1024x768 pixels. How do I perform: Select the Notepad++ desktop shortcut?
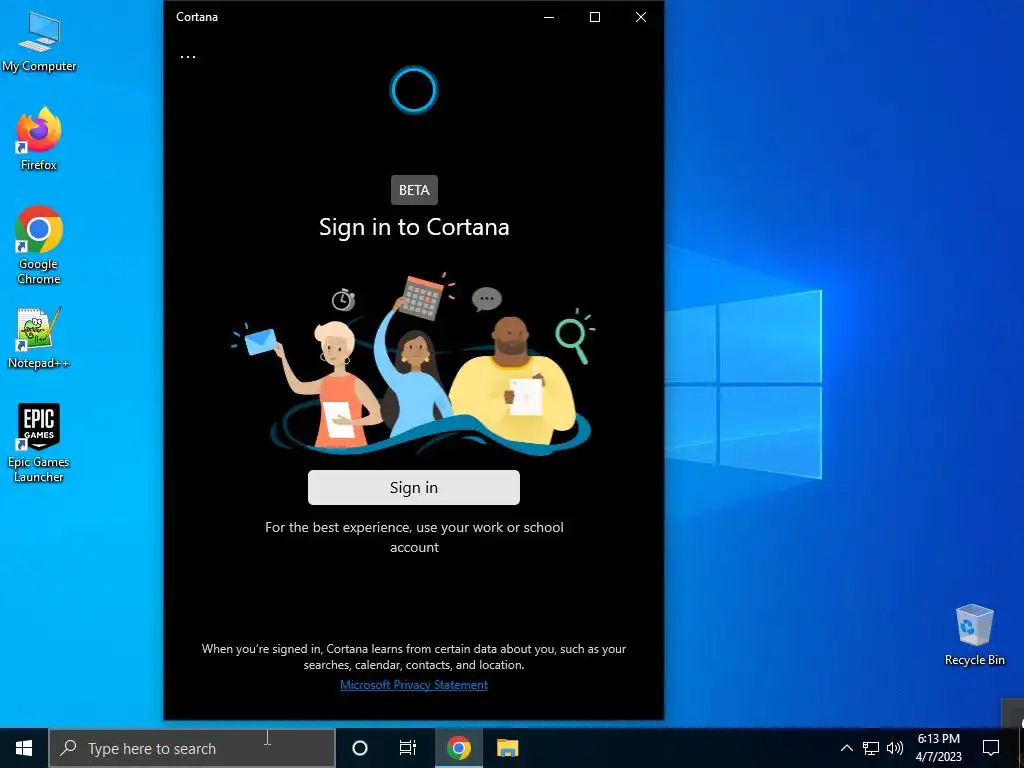(x=39, y=338)
